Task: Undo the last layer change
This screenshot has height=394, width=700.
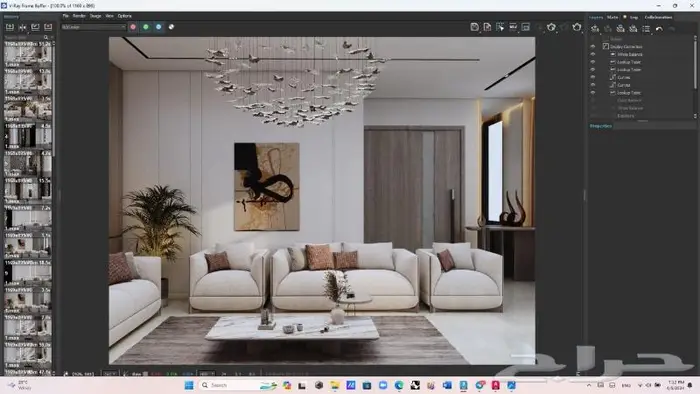Action: (x=659, y=29)
